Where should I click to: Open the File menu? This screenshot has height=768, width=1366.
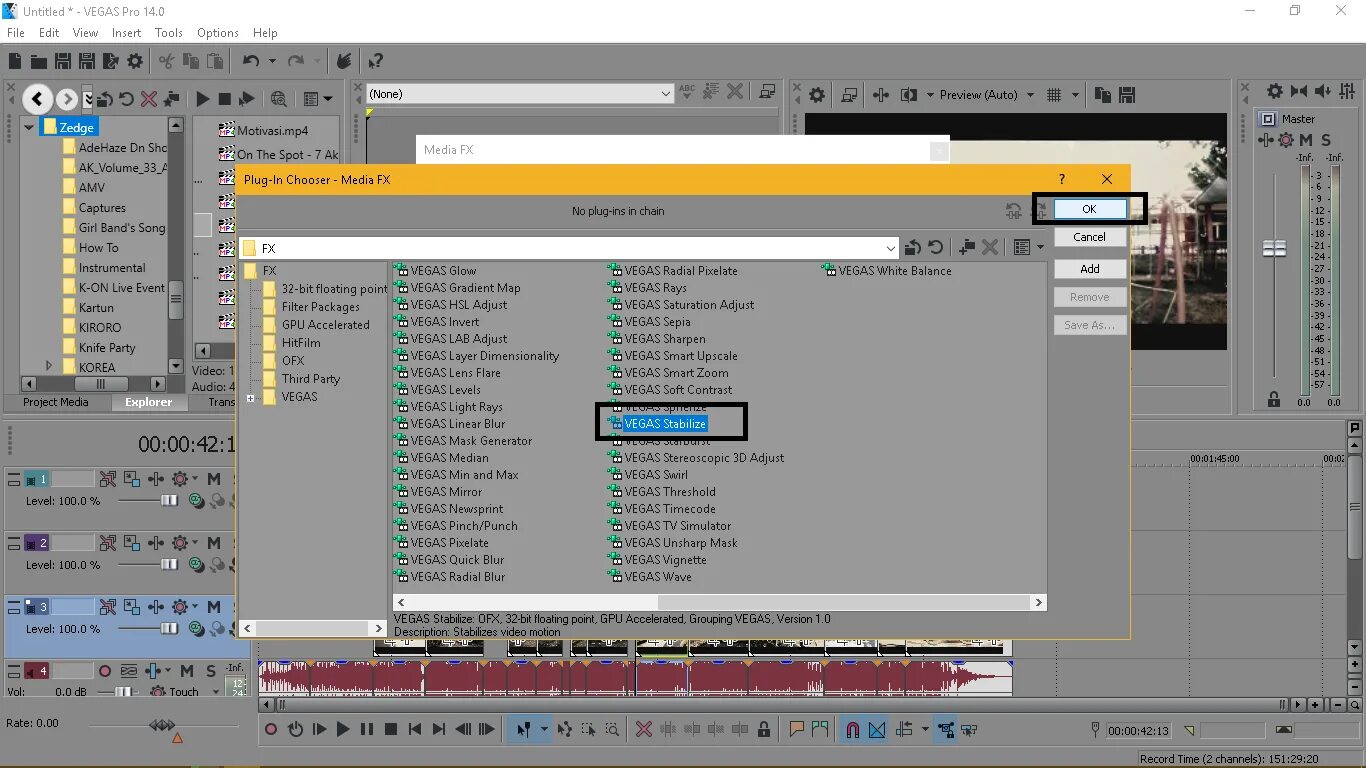(16, 33)
